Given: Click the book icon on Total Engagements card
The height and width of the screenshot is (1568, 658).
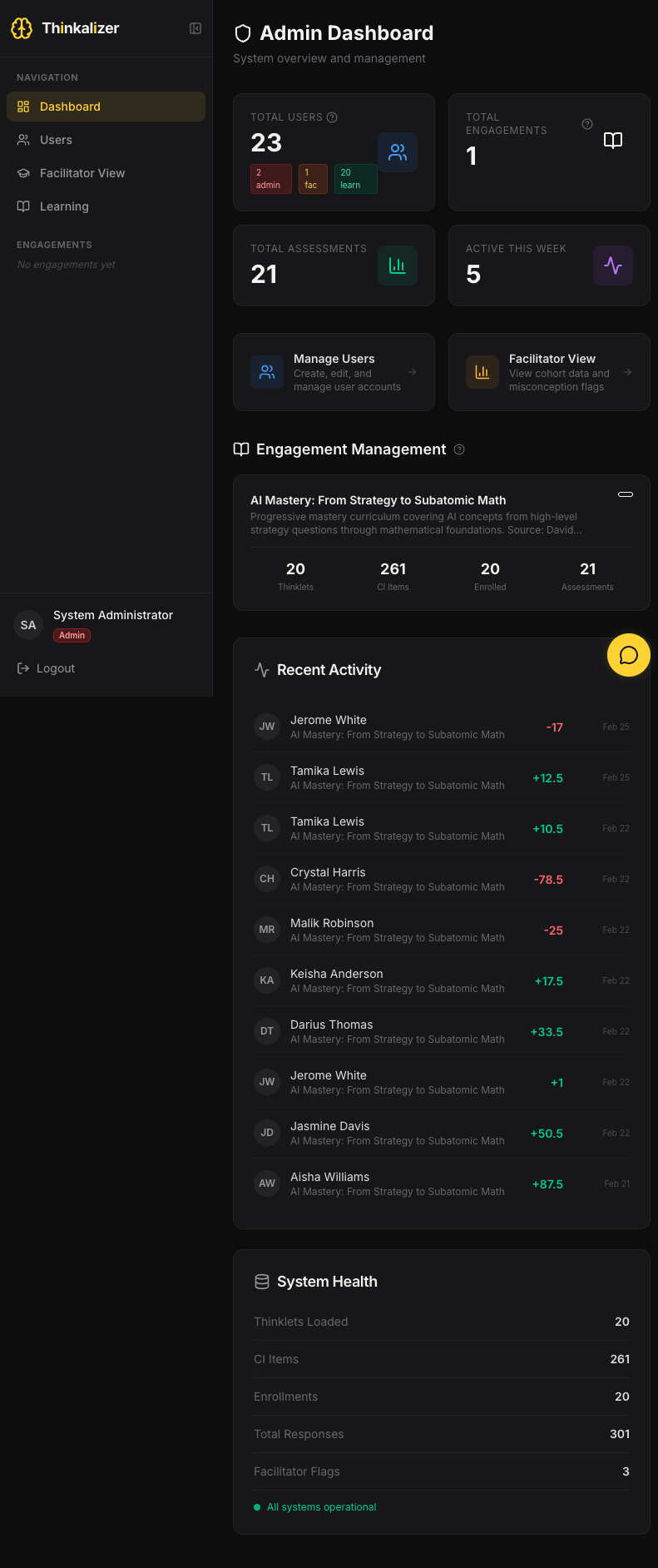Looking at the screenshot, I should [x=612, y=140].
